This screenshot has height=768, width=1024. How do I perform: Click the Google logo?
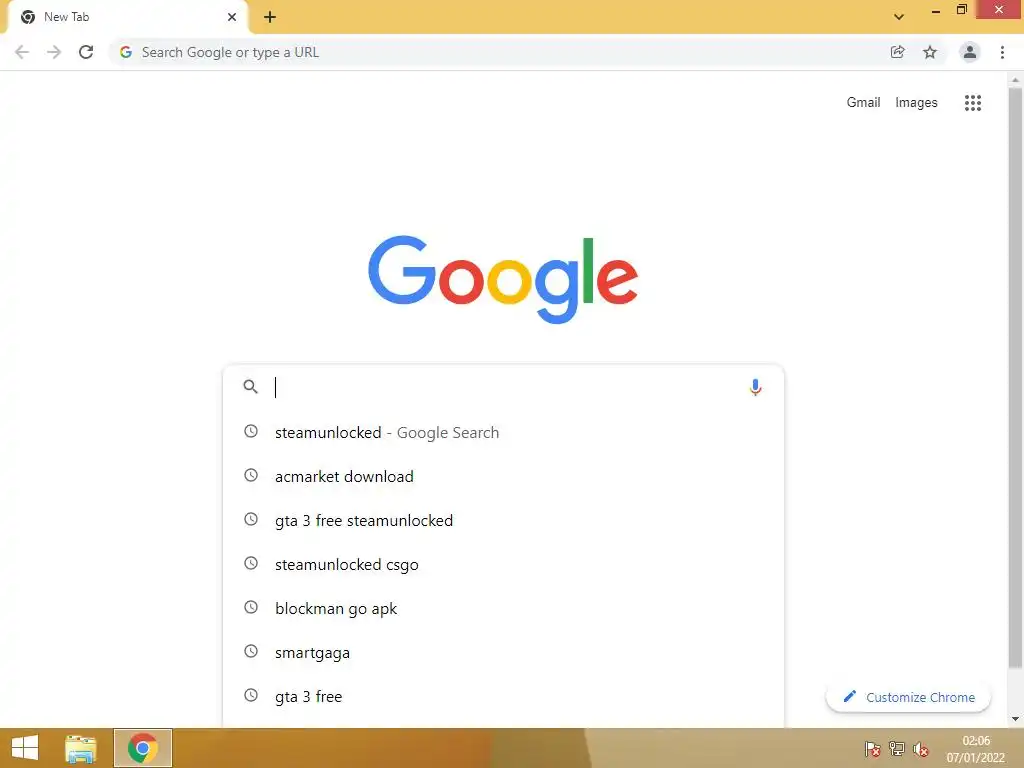tap(503, 279)
